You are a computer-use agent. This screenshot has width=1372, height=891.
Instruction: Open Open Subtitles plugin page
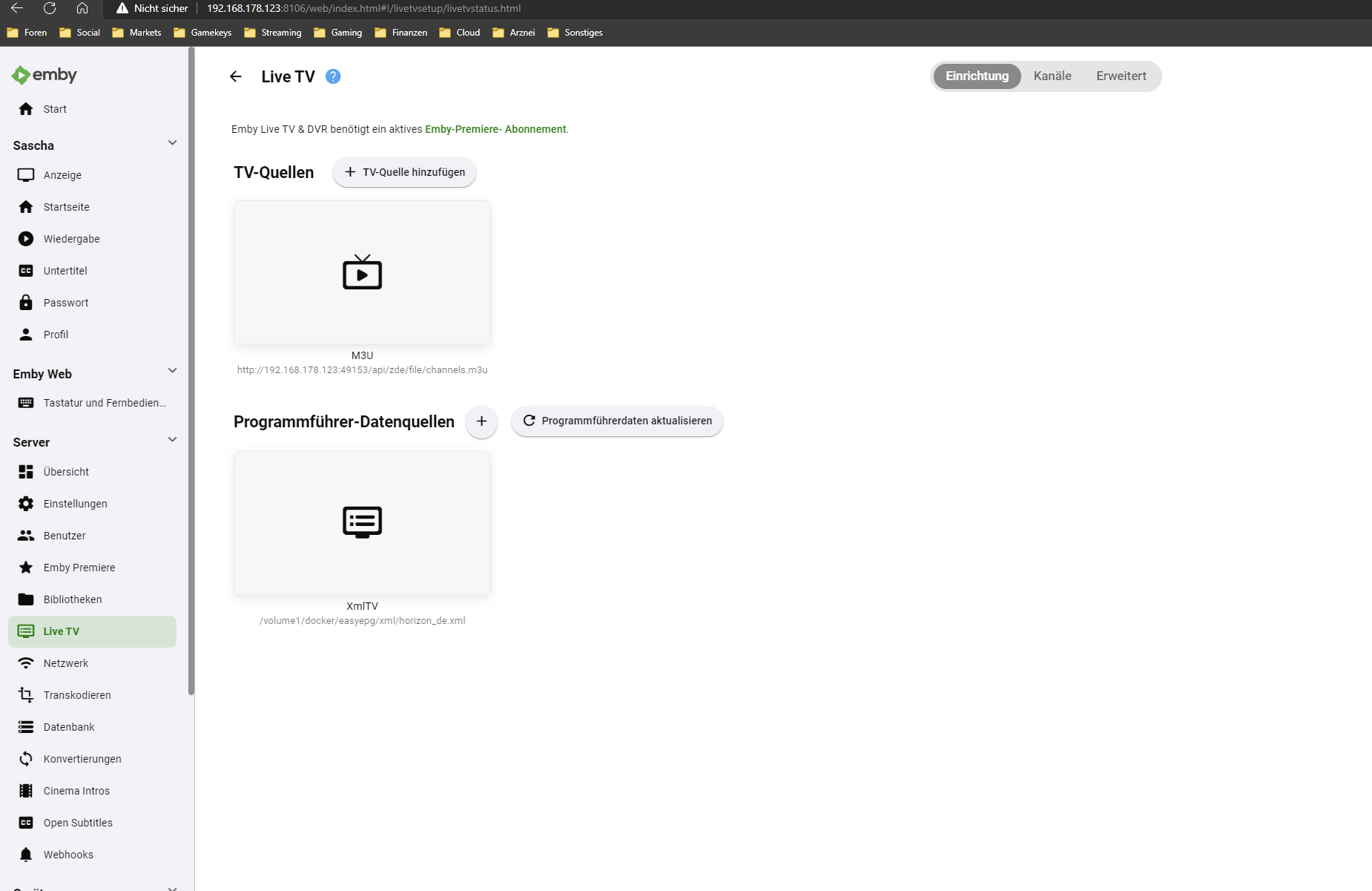pos(92,823)
